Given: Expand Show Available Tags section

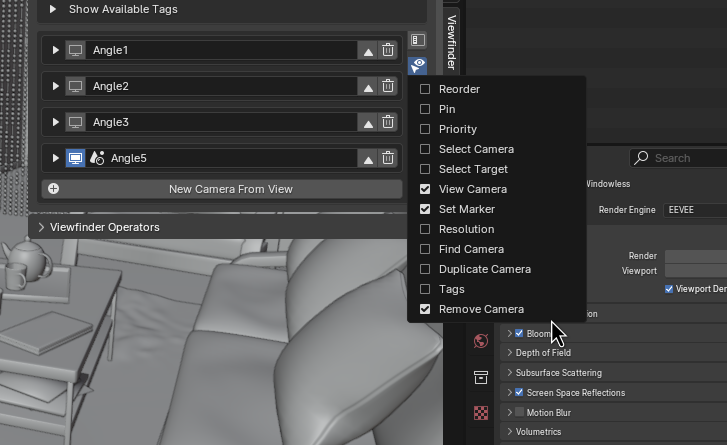Looking at the screenshot, I should point(53,9).
